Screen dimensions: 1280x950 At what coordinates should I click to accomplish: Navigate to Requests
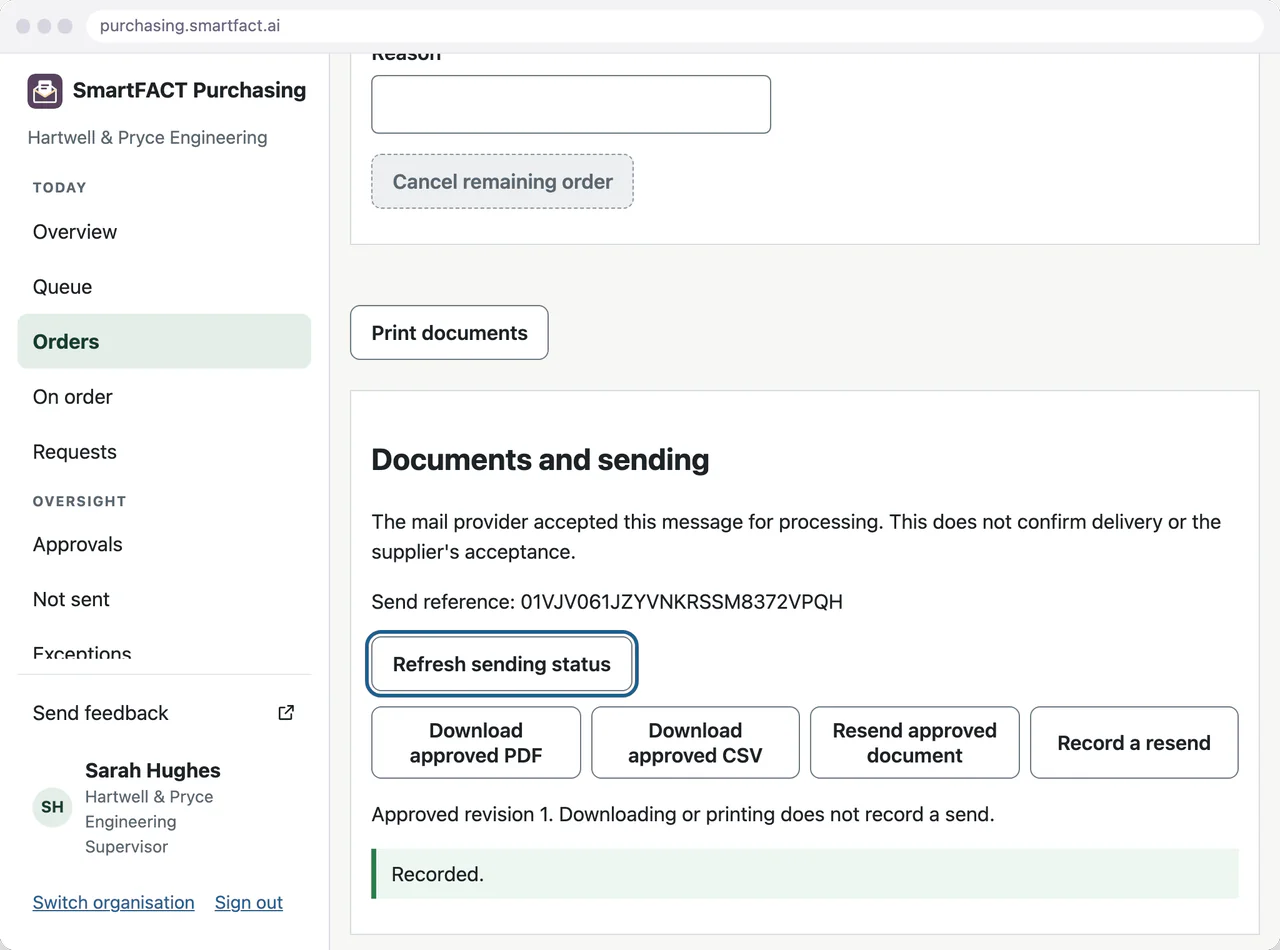164,452
